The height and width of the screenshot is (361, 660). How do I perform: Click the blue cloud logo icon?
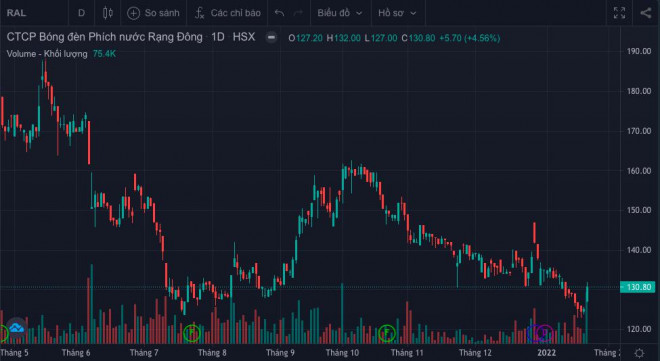pyautogui.click(x=16, y=328)
